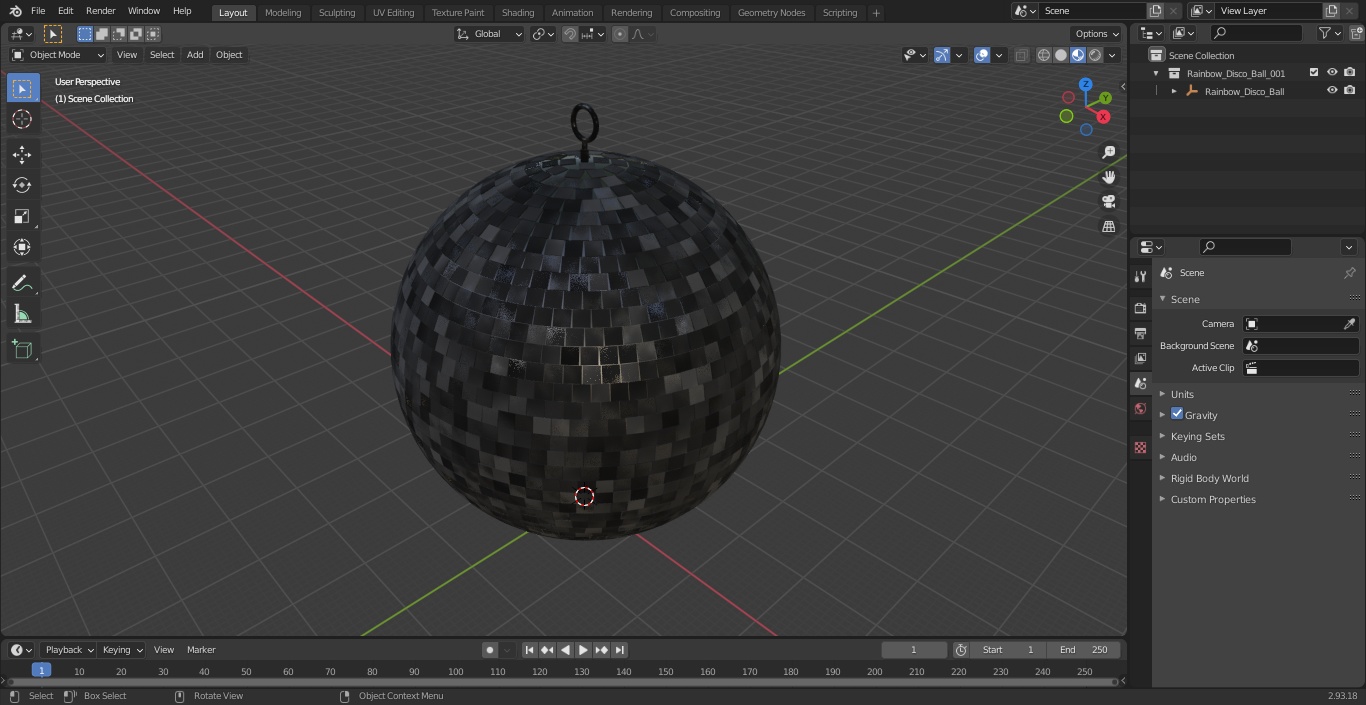Switch to the Geometry Nodes workspace tab
The width and height of the screenshot is (1366, 705).
pyautogui.click(x=771, y=12)
